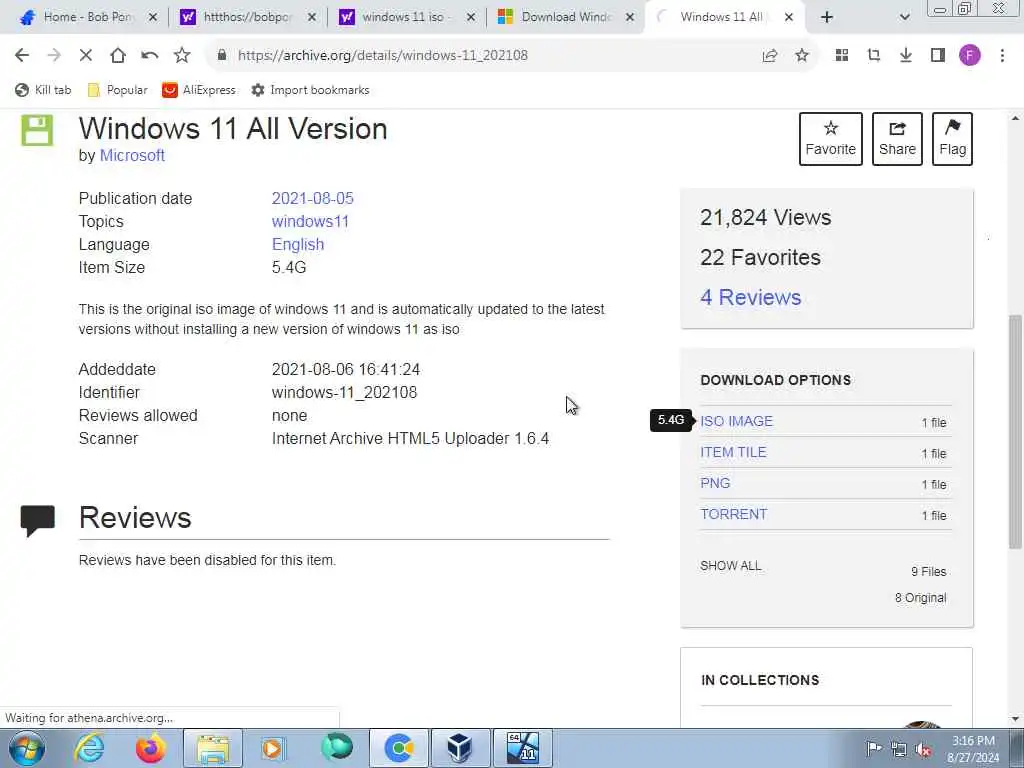
Task: Click the Kill tab bookmark
Action: click(43, 90)
